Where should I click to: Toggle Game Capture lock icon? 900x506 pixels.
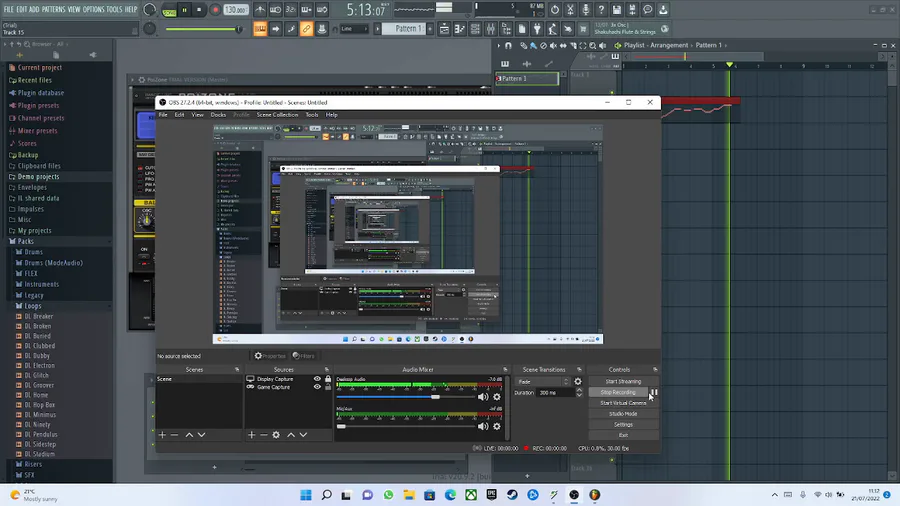(328, 387)
